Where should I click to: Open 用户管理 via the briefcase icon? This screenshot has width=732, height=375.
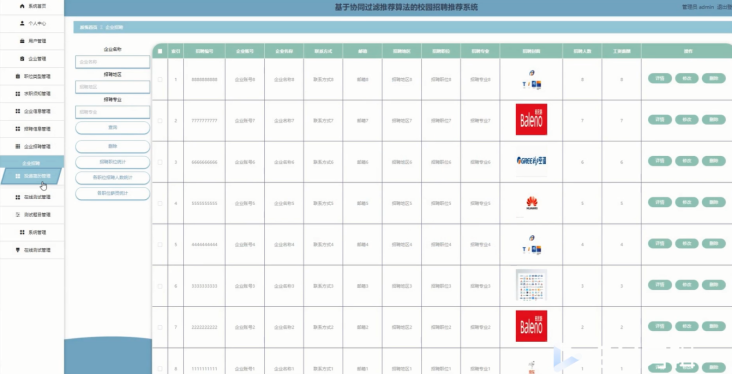(22, 41)
